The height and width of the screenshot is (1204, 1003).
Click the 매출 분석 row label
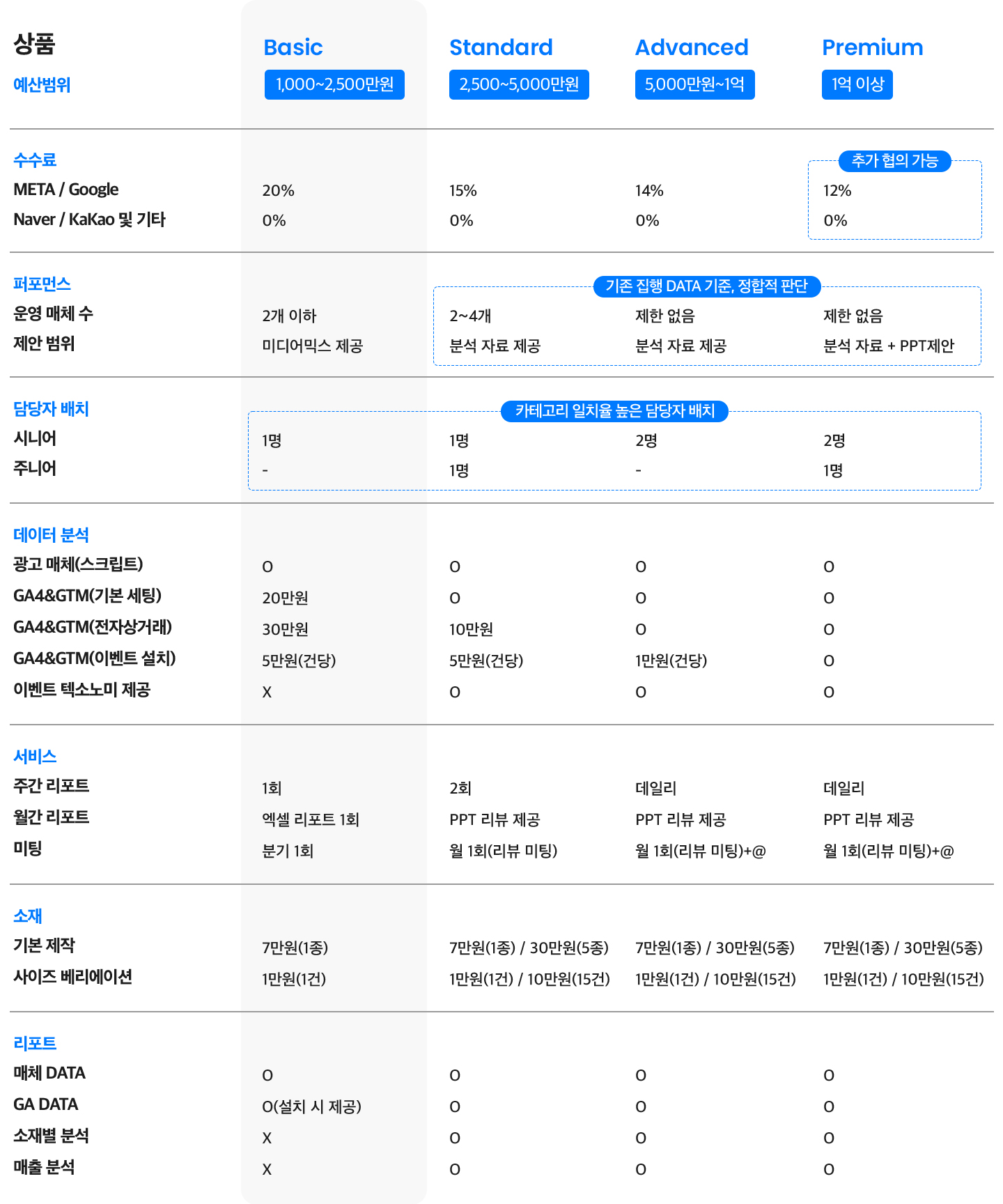(x=44, y=1167)
